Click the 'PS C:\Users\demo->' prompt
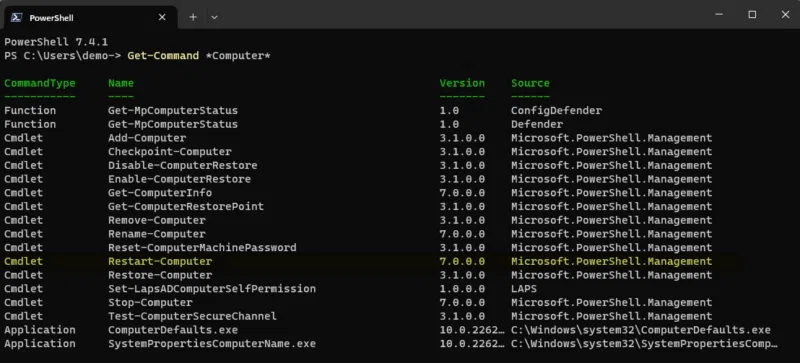Image resolution: width=800 pixels, height=363 pixels. 63,56
